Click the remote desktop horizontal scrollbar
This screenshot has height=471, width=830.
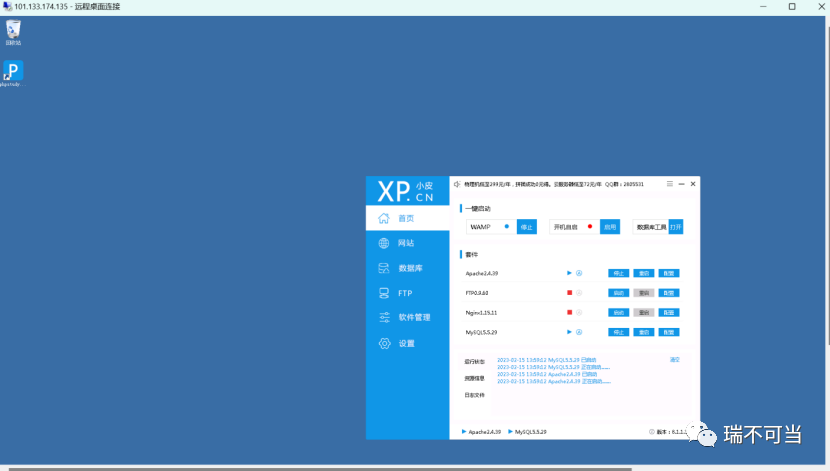pos(320,468)
